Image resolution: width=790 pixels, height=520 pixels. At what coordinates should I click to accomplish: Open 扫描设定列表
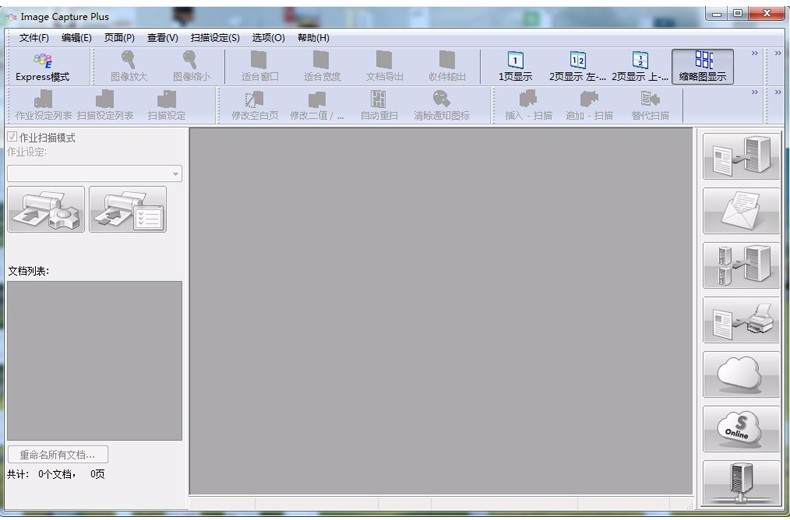coord(105,106)
